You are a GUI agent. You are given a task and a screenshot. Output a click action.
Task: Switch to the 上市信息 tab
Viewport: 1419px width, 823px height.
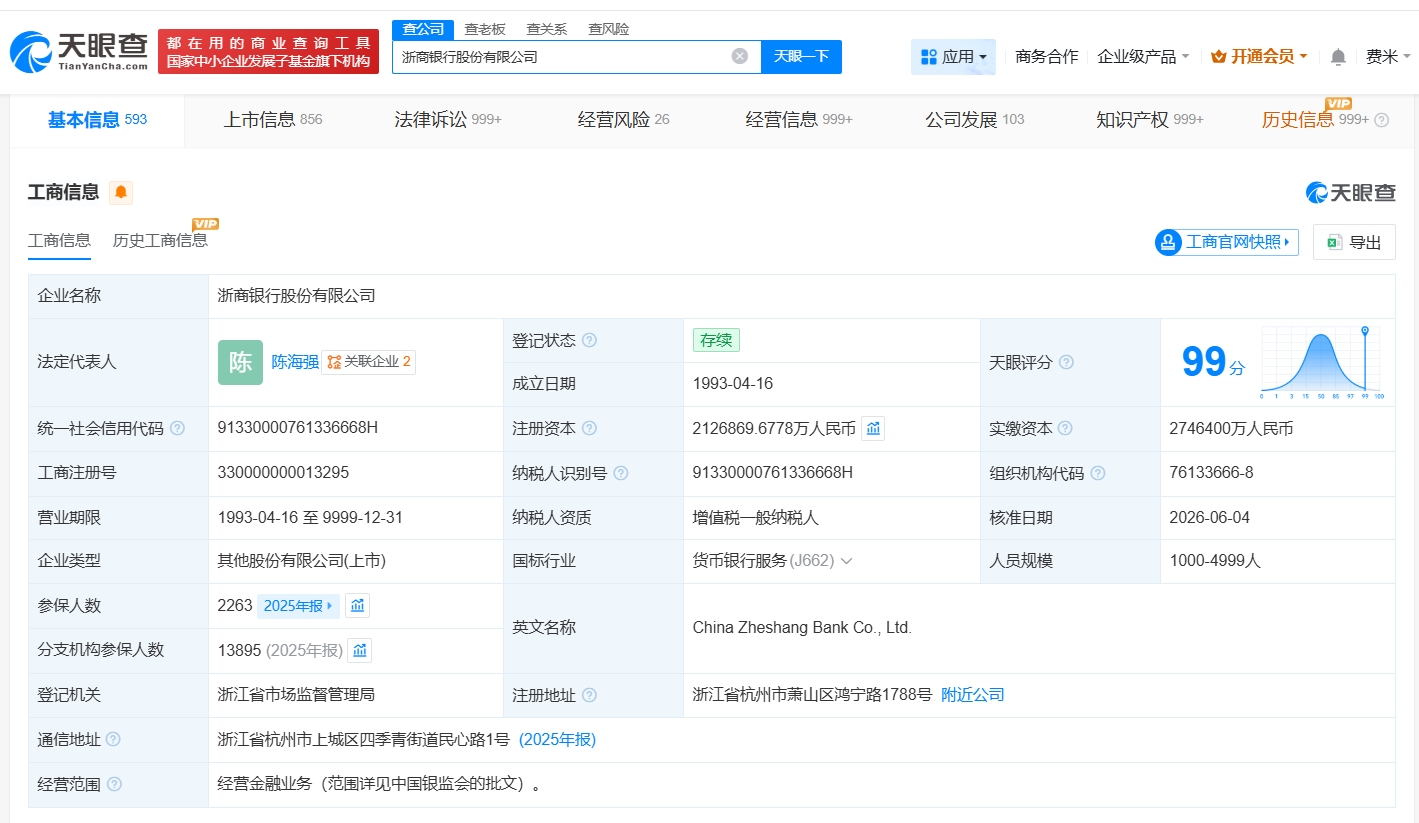(x=272, y=120)
